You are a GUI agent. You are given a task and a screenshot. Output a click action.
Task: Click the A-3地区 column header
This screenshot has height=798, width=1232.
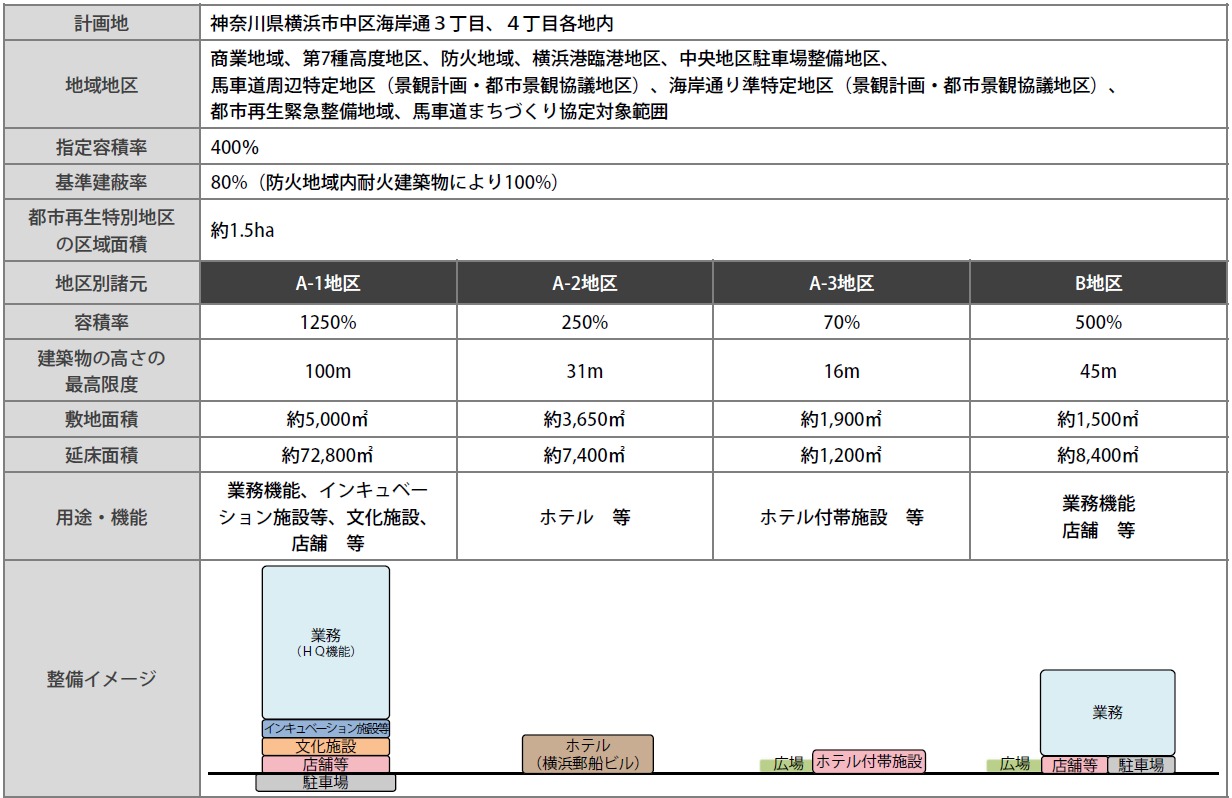[841, 283]
